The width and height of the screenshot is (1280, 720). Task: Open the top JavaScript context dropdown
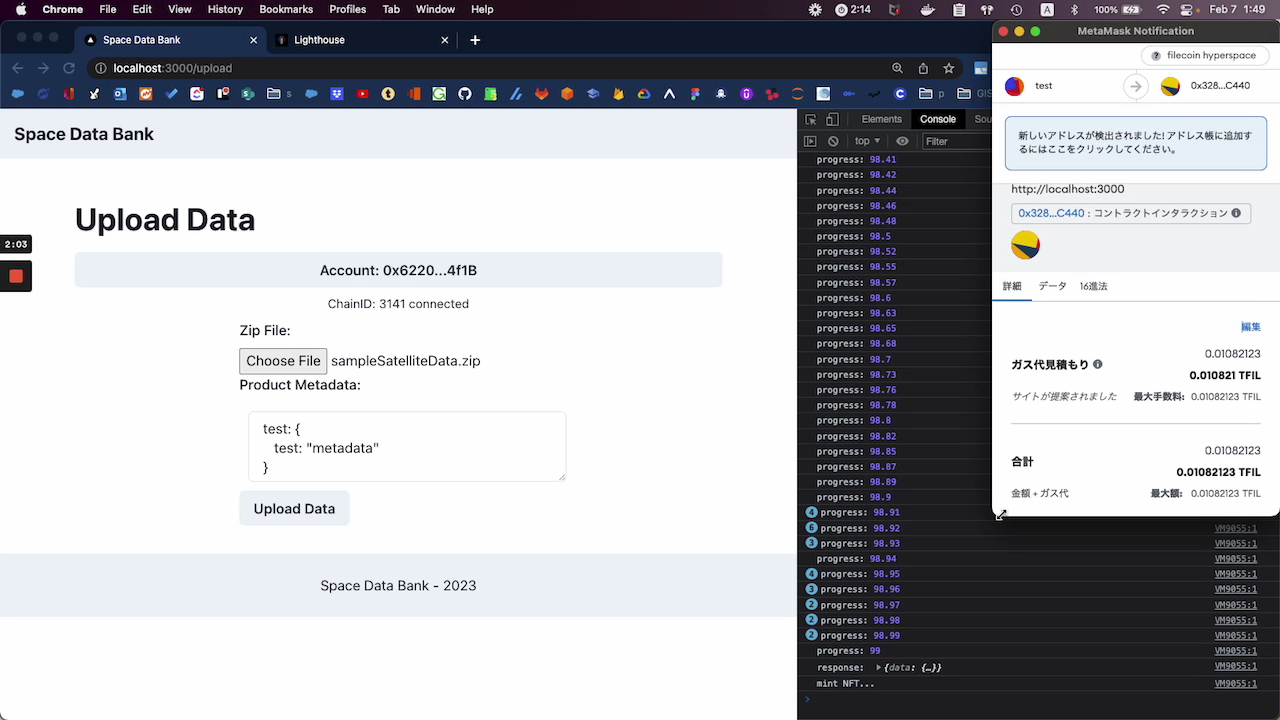click(867, 141)
